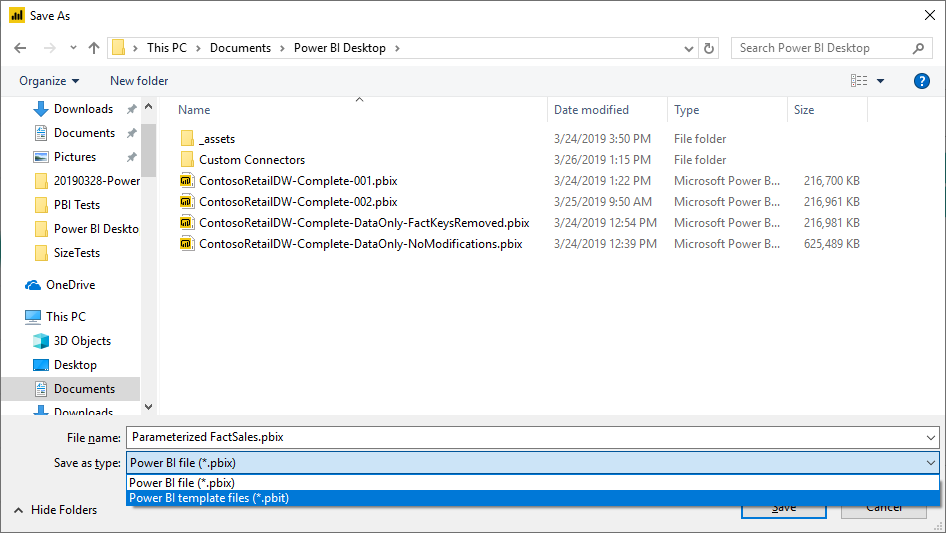Click the Custom Connectors folder icon
This screenshot has height=533, width=946.
click(186, 160)
